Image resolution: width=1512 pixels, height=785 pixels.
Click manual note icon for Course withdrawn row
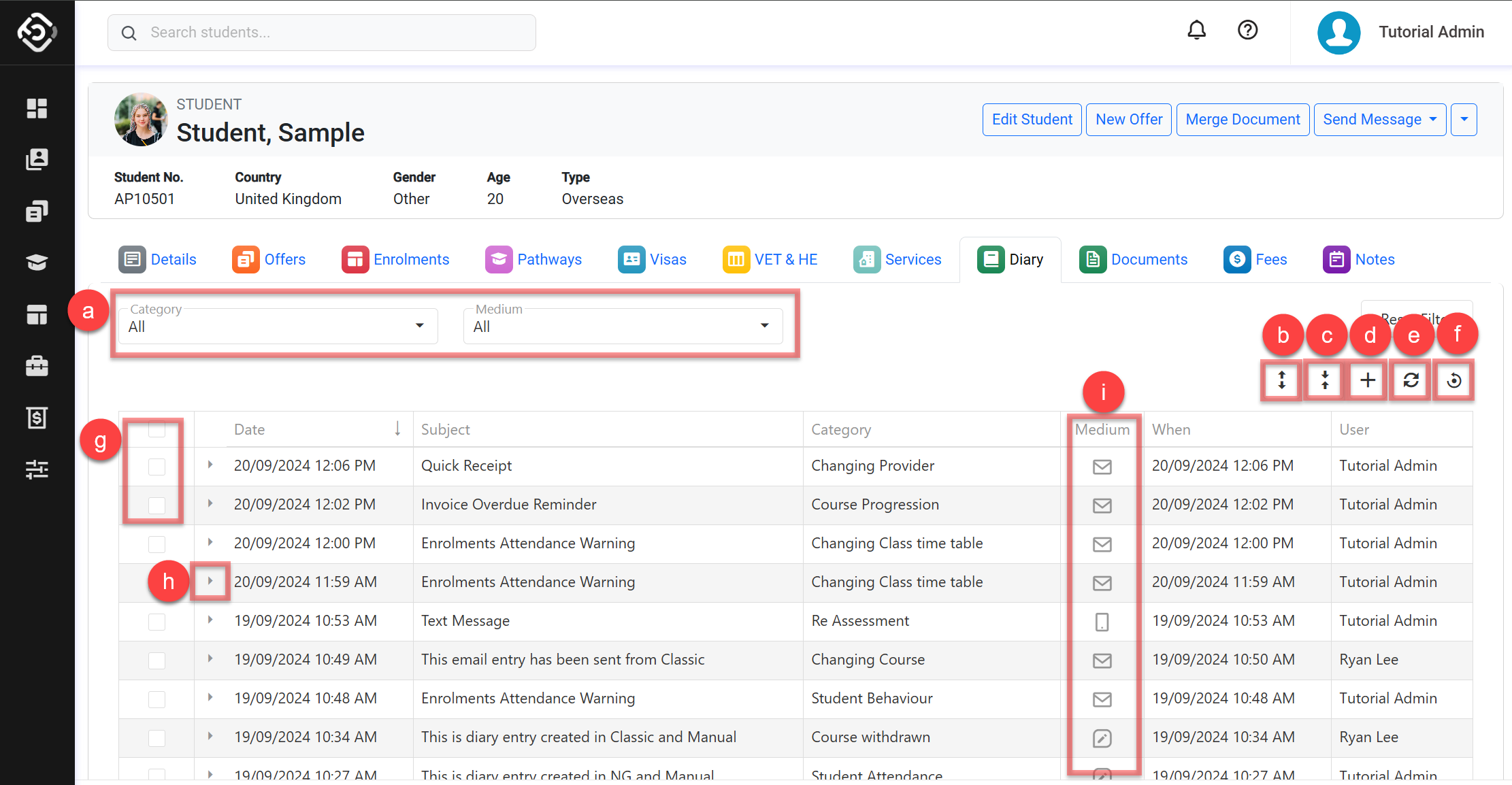pos(1102,738)
